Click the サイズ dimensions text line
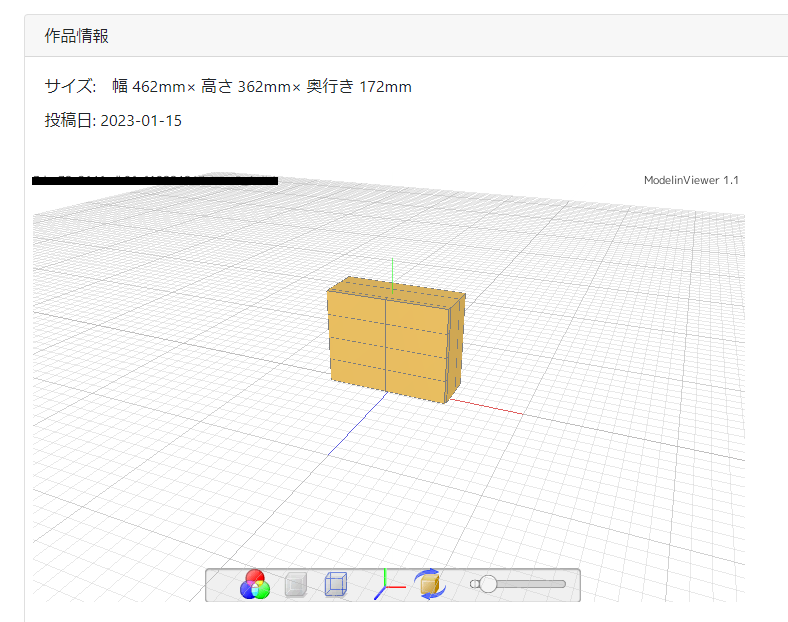 [228, 87]
